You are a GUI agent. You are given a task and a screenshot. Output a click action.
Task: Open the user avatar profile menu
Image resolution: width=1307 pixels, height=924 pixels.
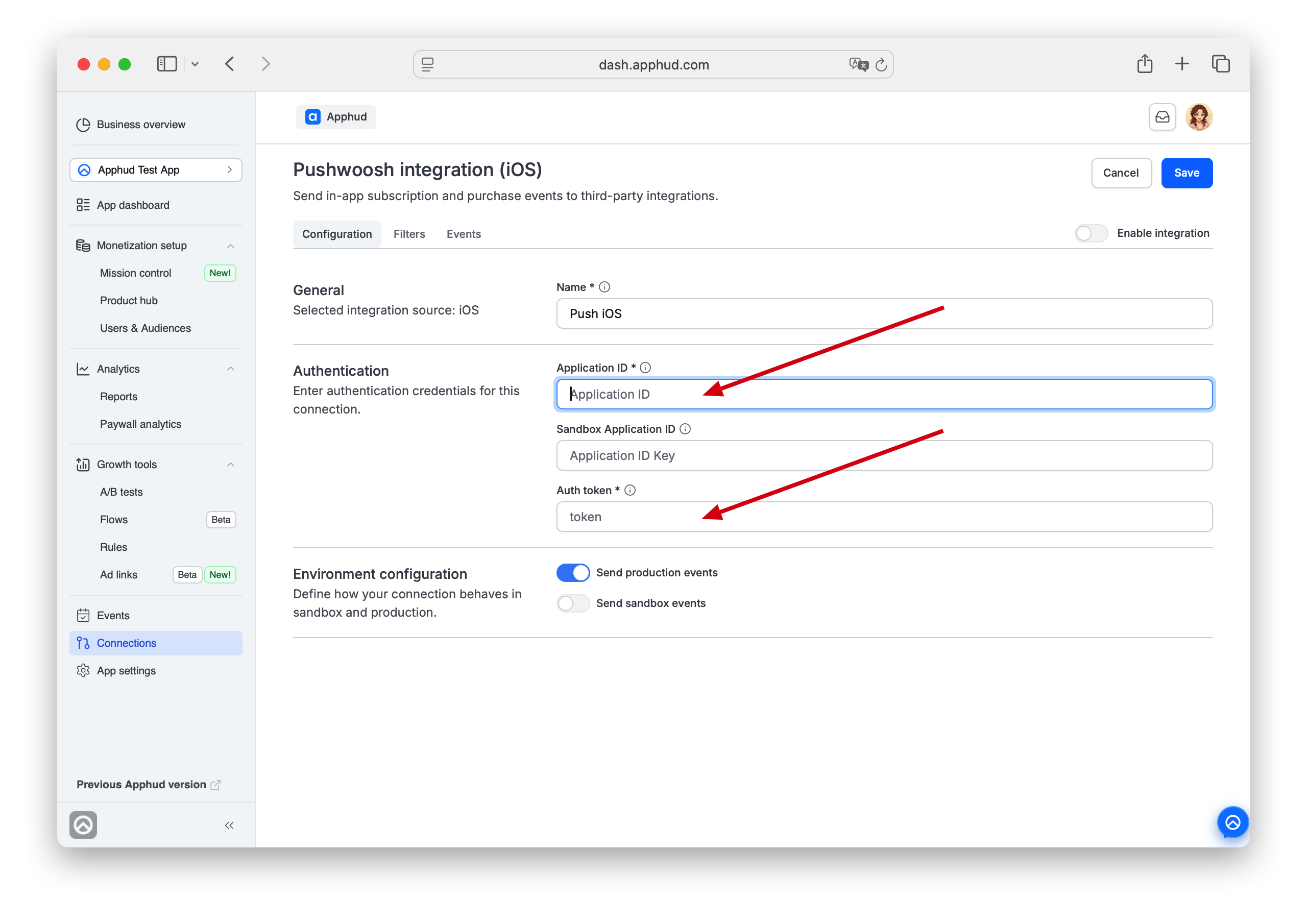pos(1199,117)
